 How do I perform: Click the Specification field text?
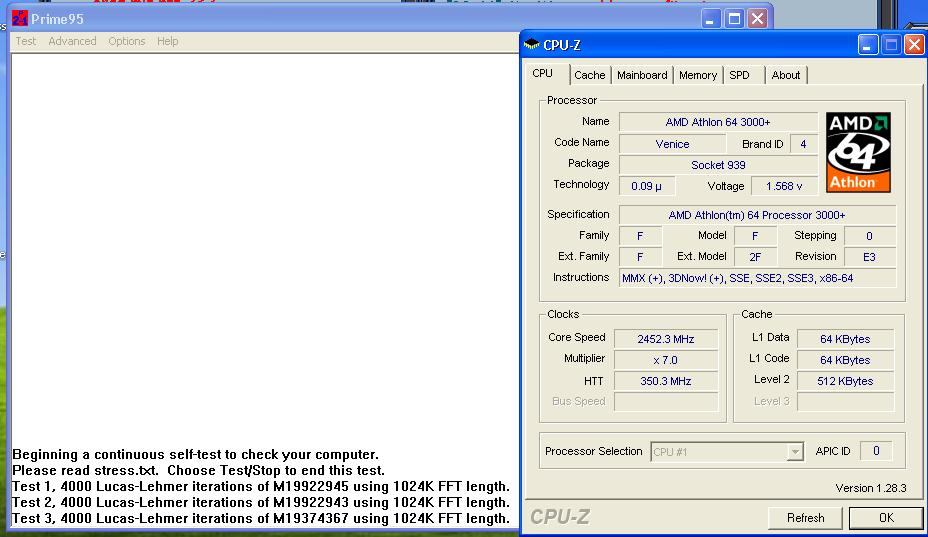point(757,215)
